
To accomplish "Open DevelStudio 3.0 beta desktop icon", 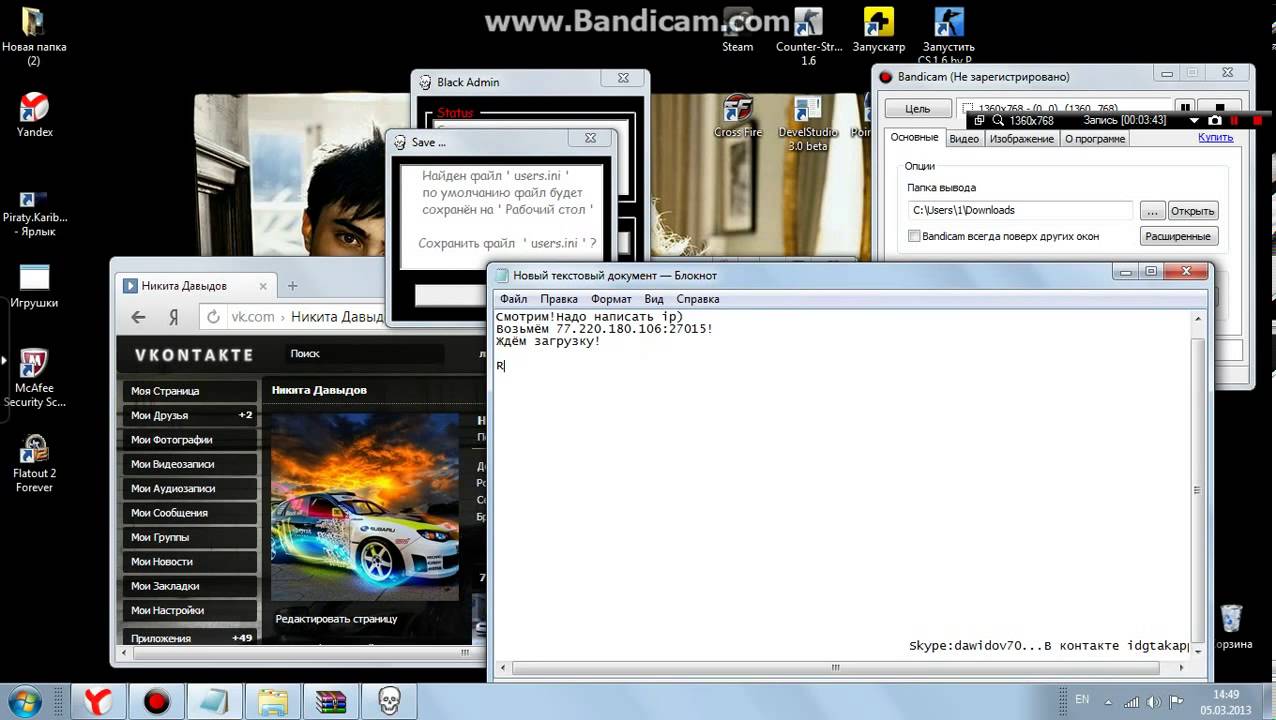I will tap(808, 124).
